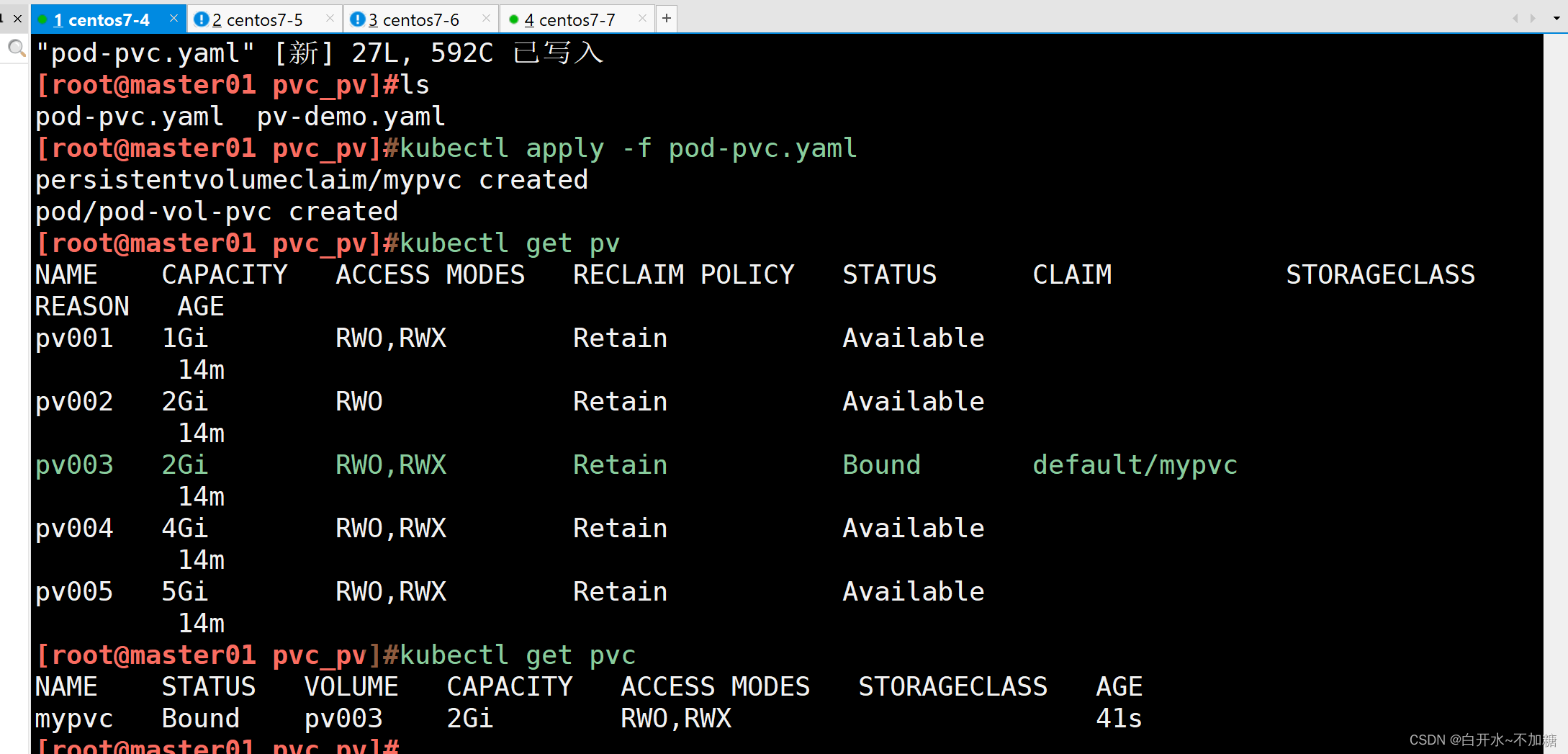
Task: Close the centos7-6 tab
Action: pos(486,19)
